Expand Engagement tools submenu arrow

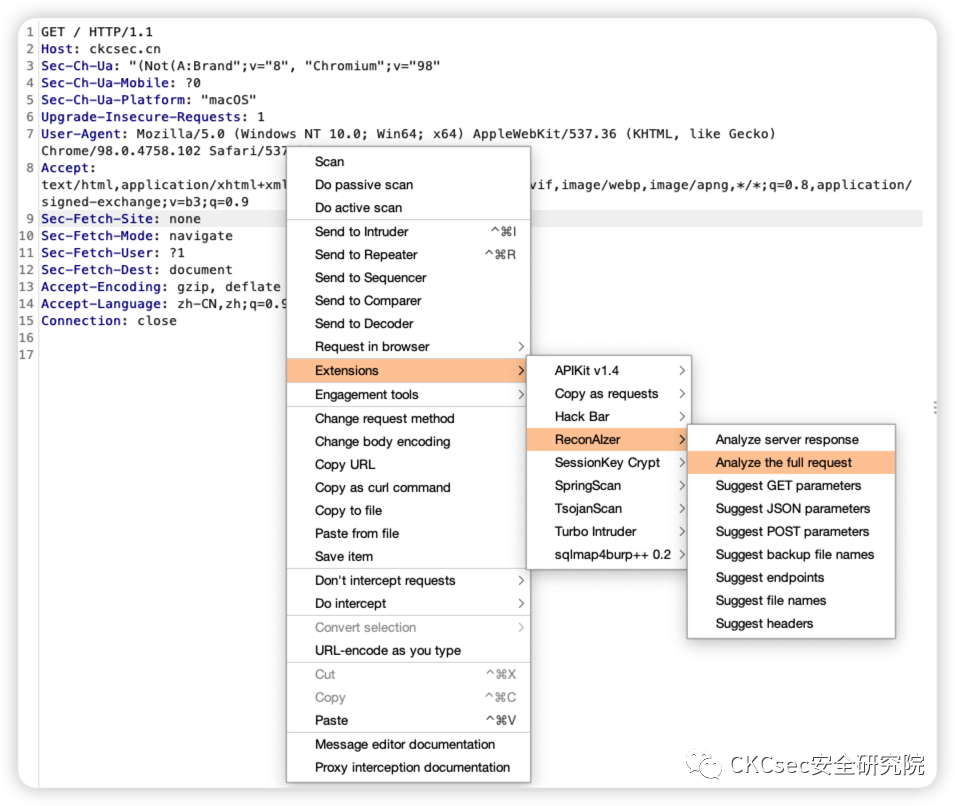pos(521,395)
